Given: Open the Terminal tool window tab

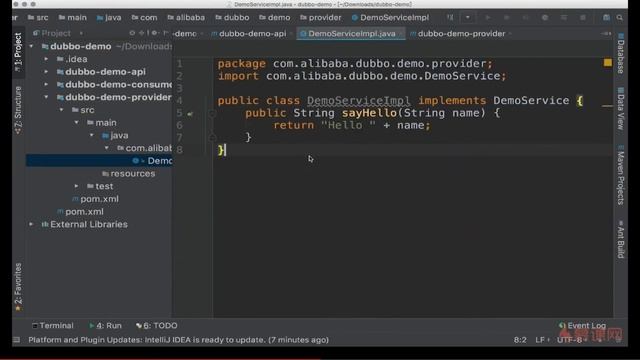Looking at the screenshot, I should (53, 326).
